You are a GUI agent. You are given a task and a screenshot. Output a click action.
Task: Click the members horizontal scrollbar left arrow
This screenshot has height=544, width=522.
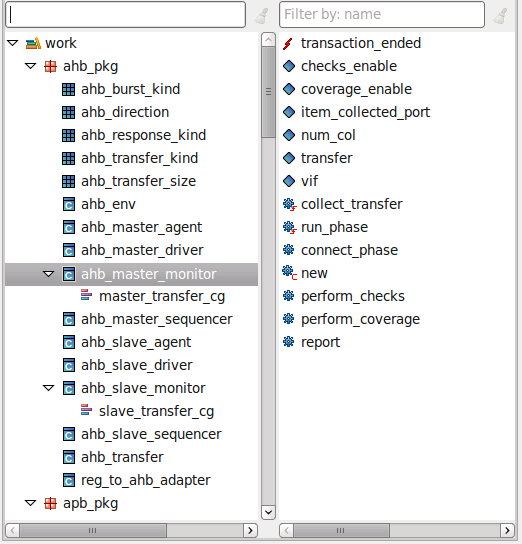coord(286,530)
